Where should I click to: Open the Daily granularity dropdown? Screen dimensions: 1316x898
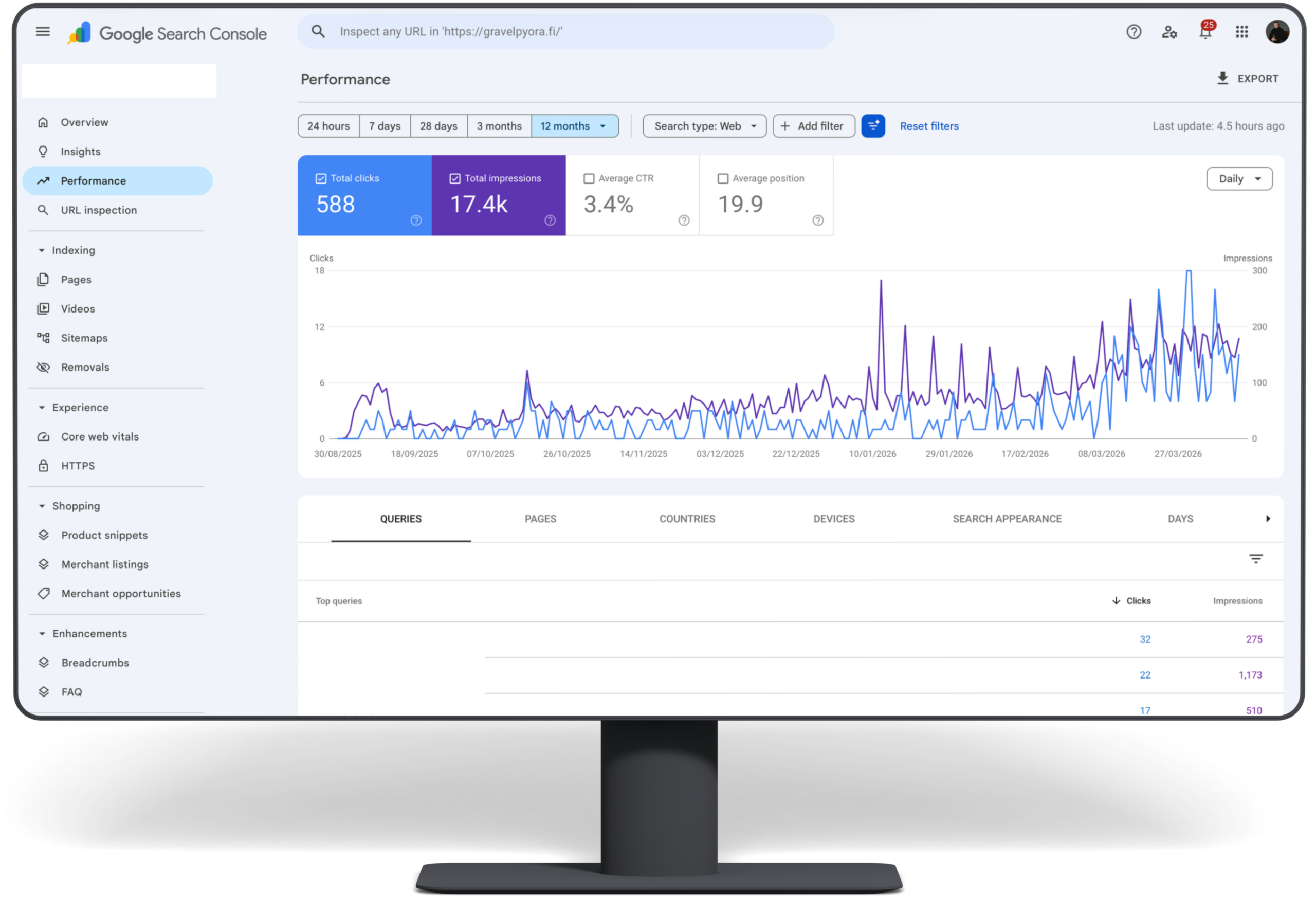click(x=1239, y=178)
